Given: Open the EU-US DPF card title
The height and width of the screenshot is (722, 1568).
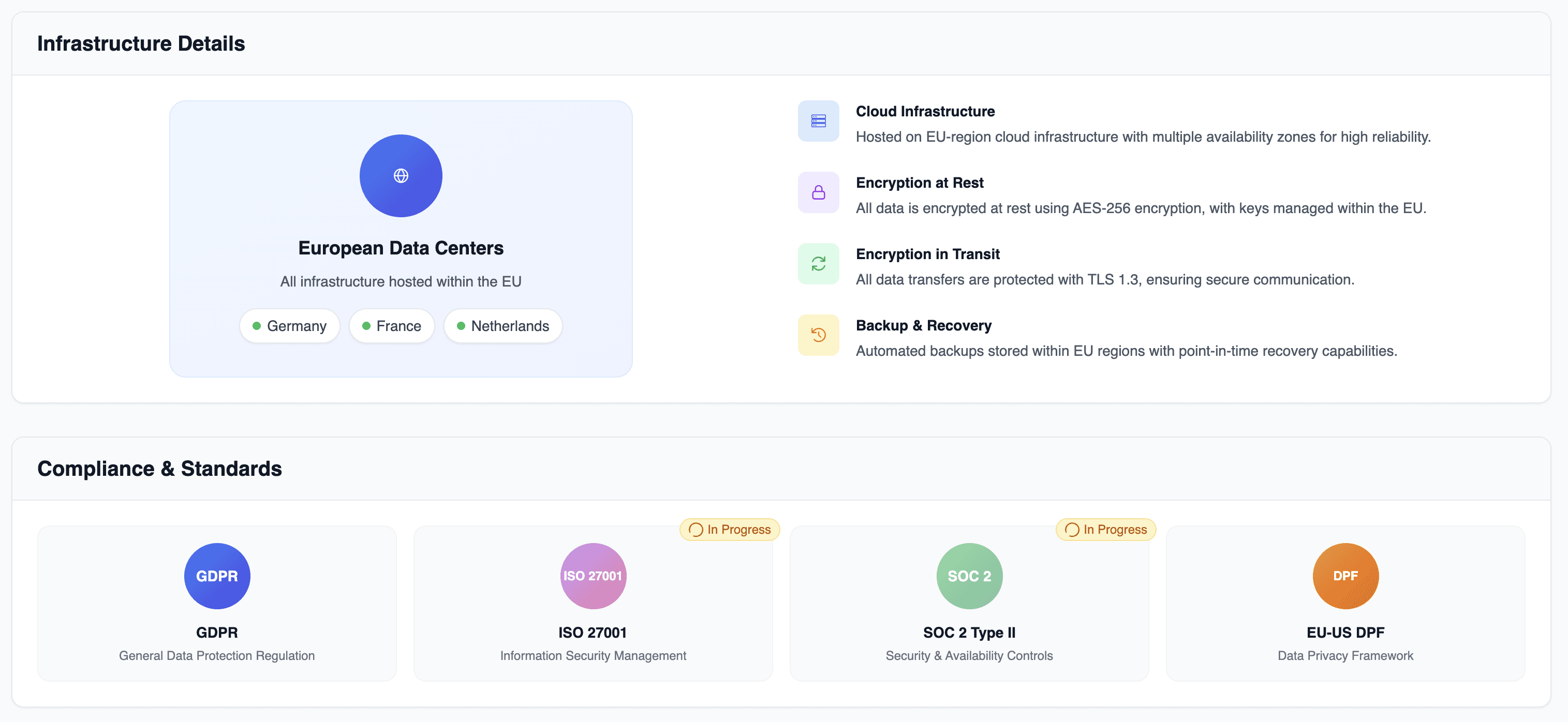Looking at the screenshot, I should coord(1345,633).
